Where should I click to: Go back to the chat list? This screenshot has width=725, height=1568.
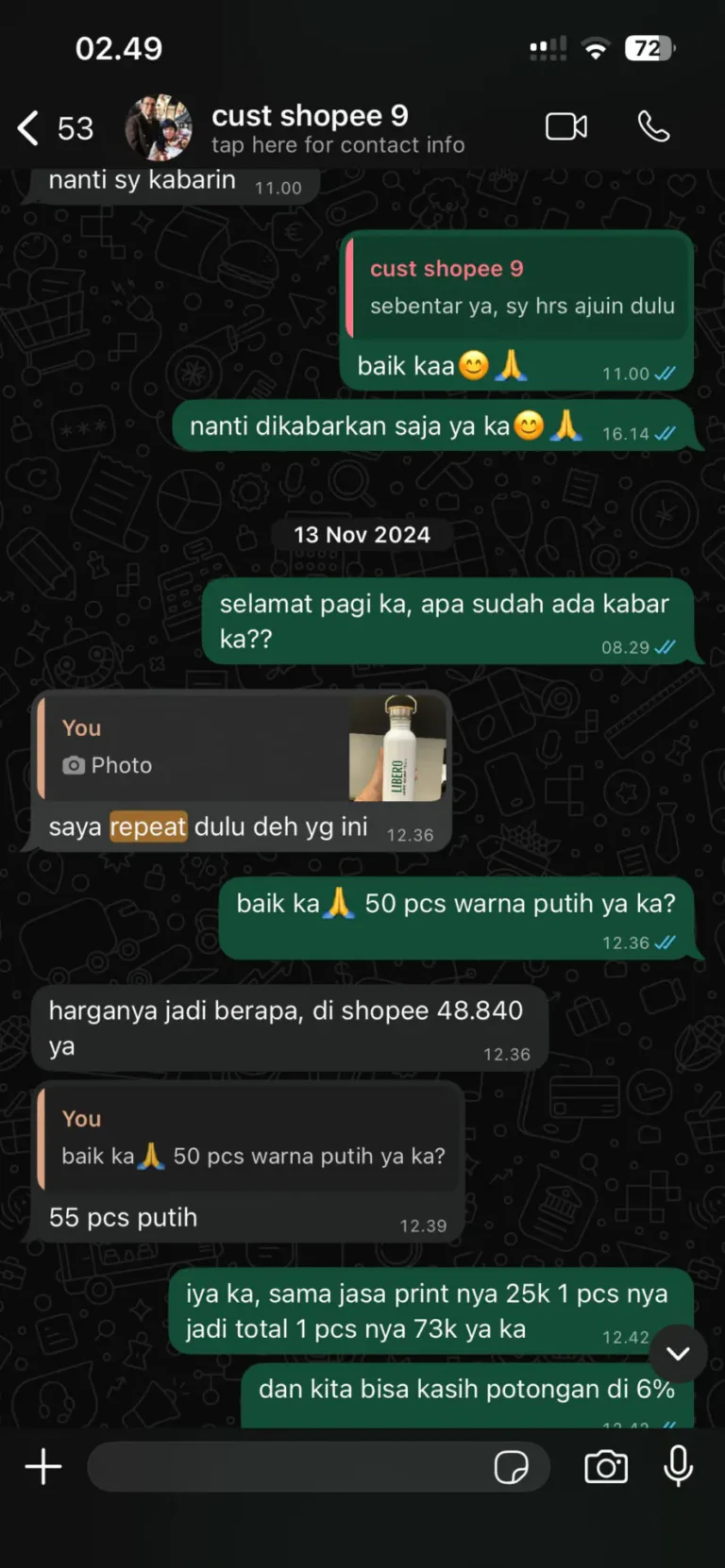(x=28, y=127)
